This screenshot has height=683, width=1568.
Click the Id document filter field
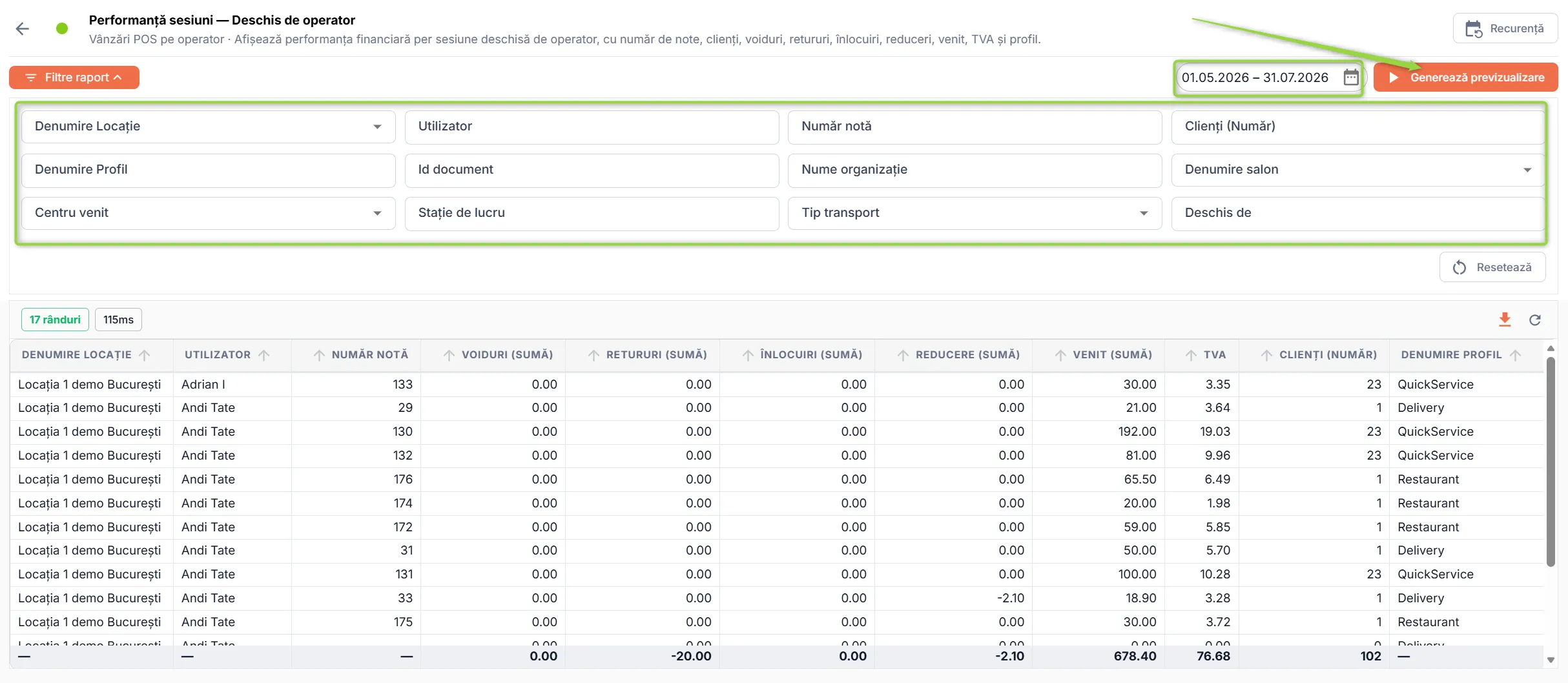coord(592,170)
